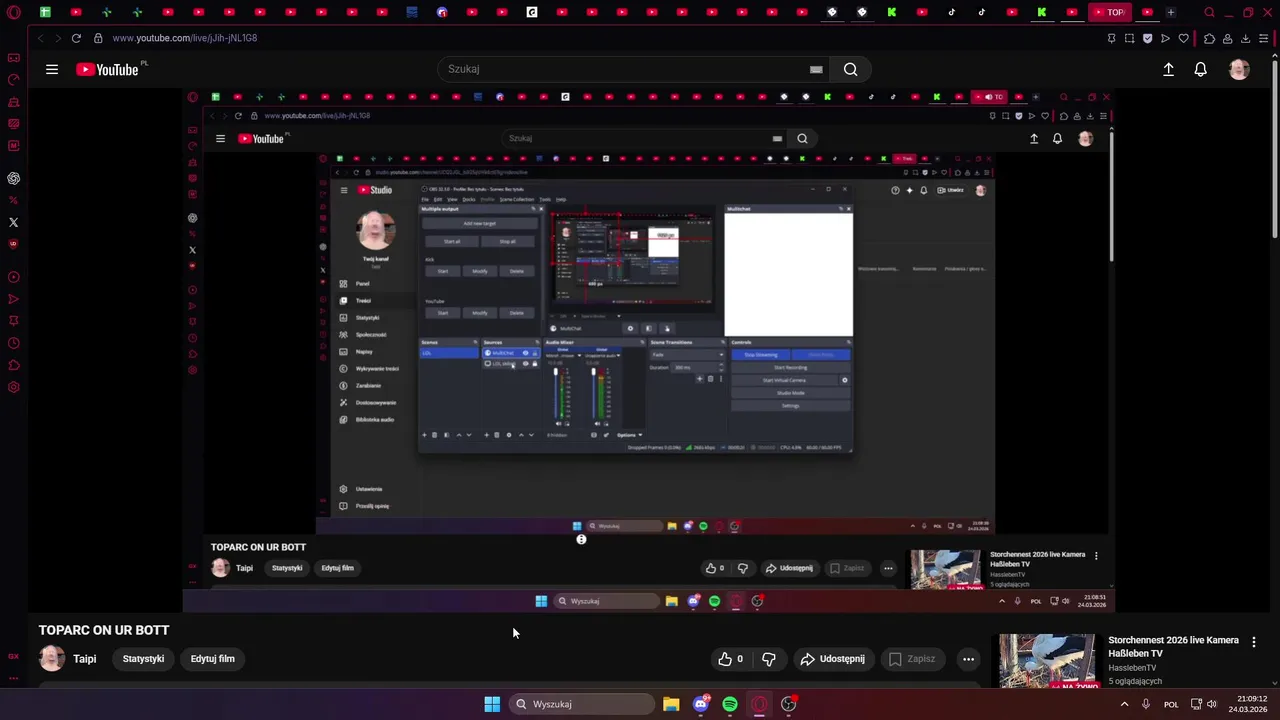Click the POL language indicator

point(1171,704)
